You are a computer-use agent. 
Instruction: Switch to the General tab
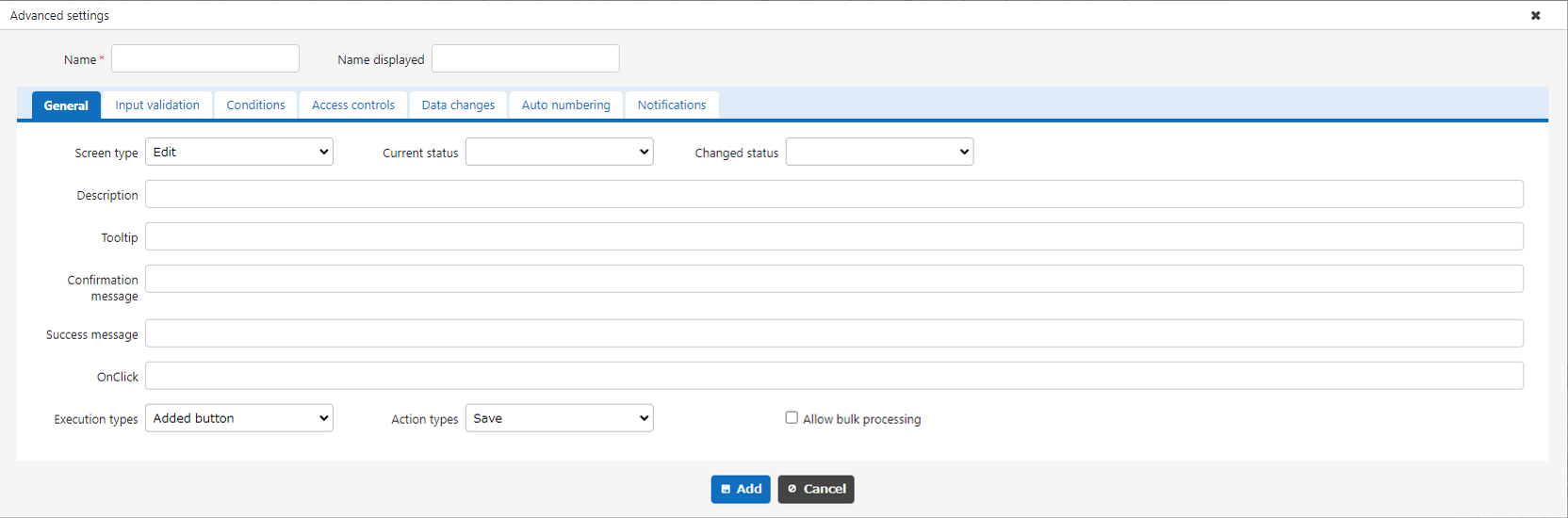(66, 105)
